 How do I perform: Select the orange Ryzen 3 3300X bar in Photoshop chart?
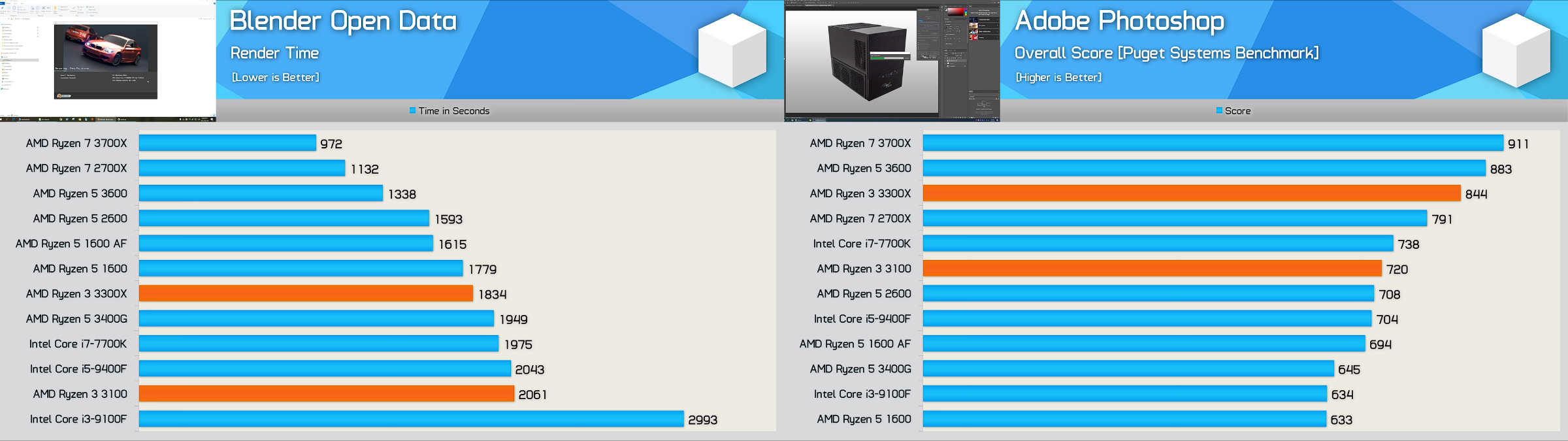(x=1192, y=193)
